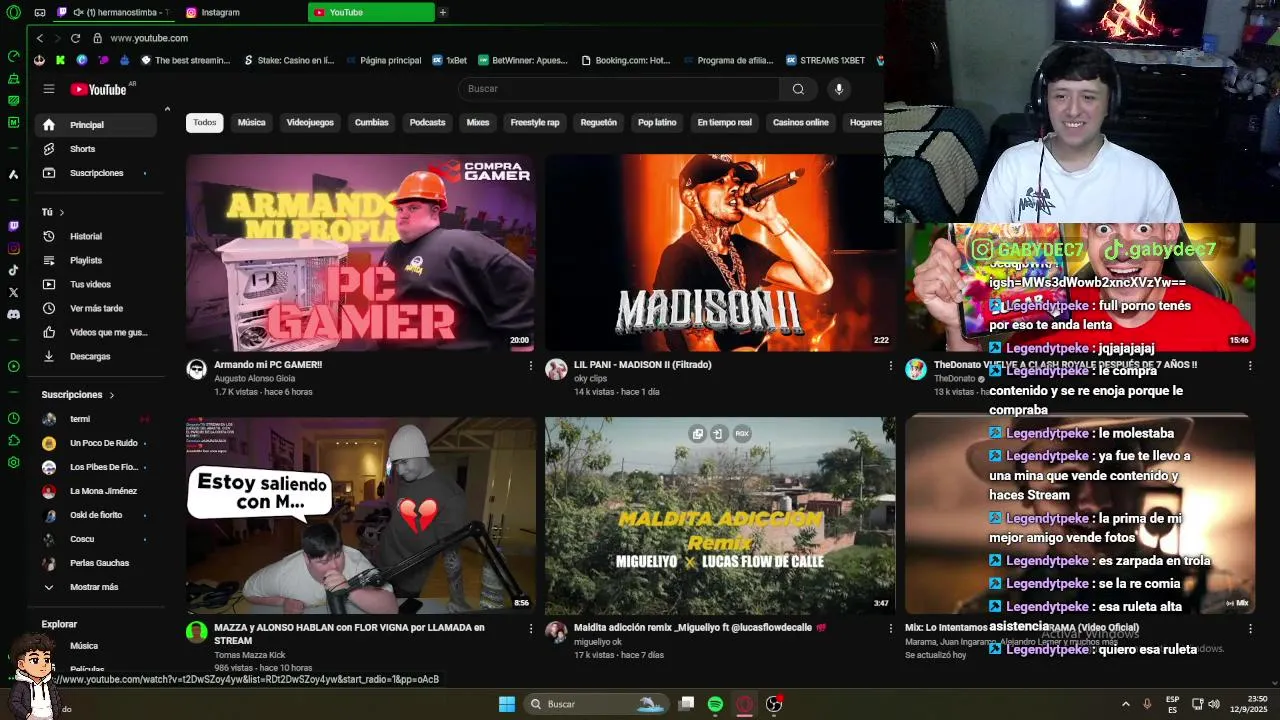The image size is (1280, 720).
Task: Open new browser tab with plus button
Action: point(442,12)
